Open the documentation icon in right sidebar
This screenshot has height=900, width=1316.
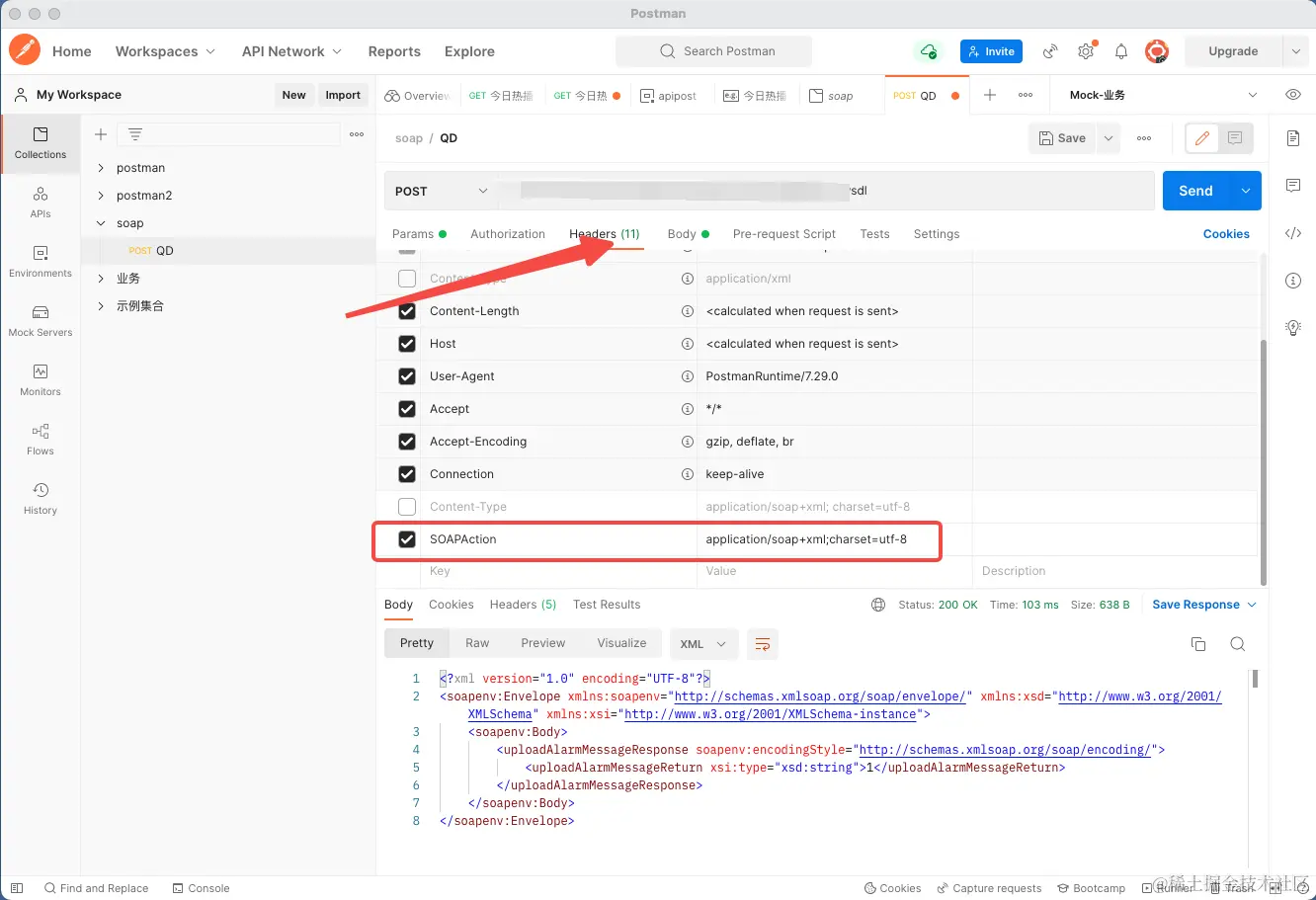pos(1293,138)
